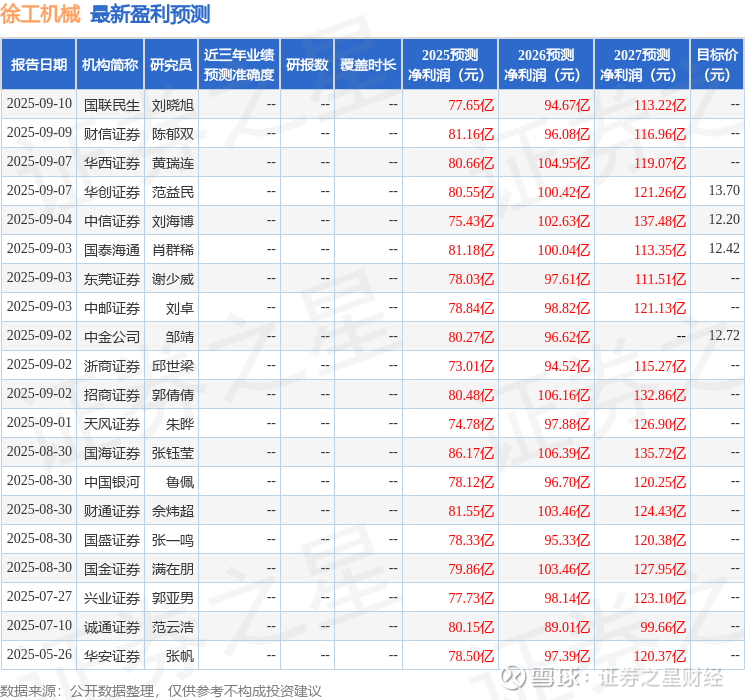This screenshot has height=700, width=745.
Task: Click institution 中信证券
Action: (x=112, y=221)
